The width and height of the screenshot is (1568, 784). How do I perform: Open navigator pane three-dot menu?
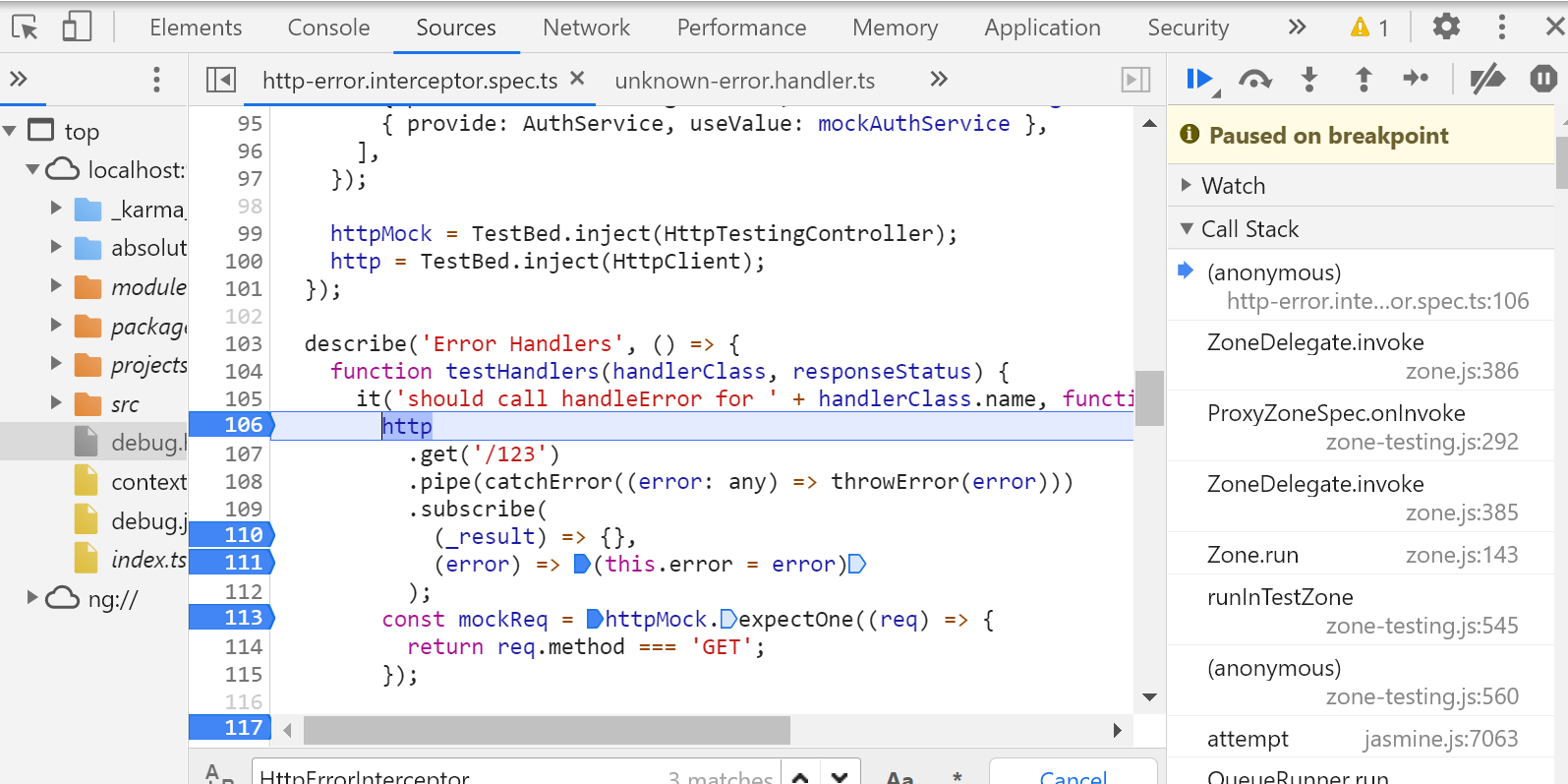156,80
